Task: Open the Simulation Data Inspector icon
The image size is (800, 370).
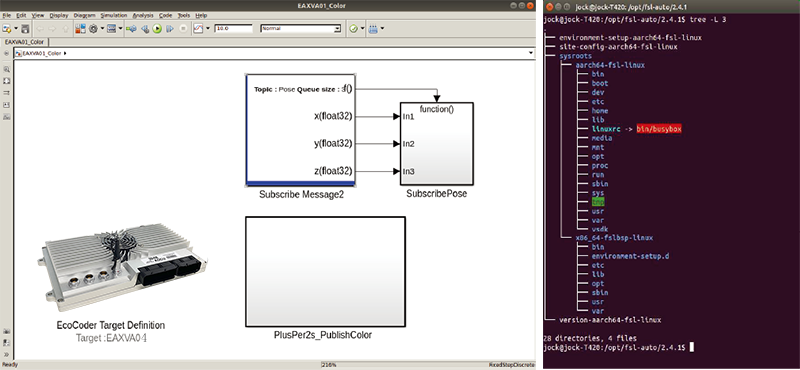Action: point(198,29)
